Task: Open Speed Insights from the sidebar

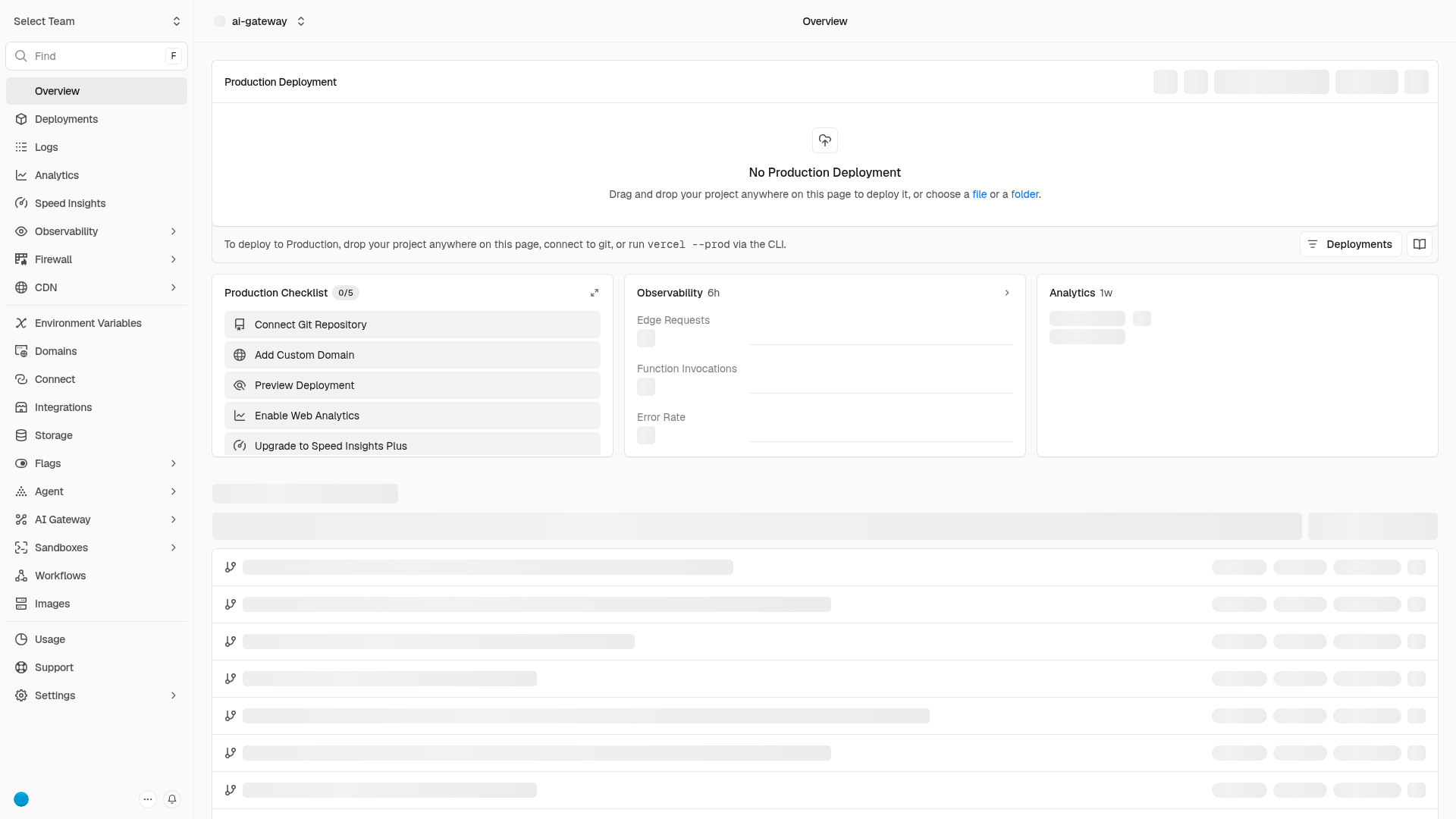Action: [x=97, y=203]
